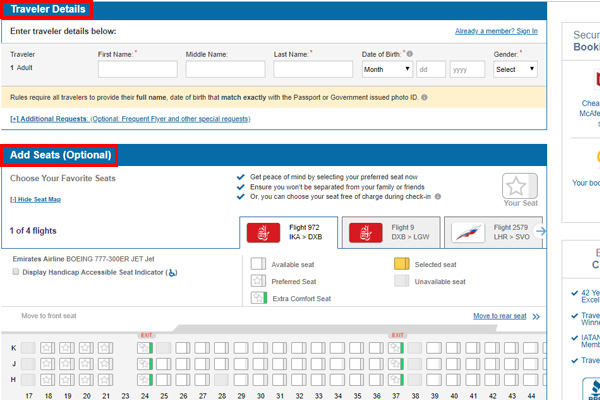Click the 'Extra Comfort Seat' legend label

tap(302, 299)
